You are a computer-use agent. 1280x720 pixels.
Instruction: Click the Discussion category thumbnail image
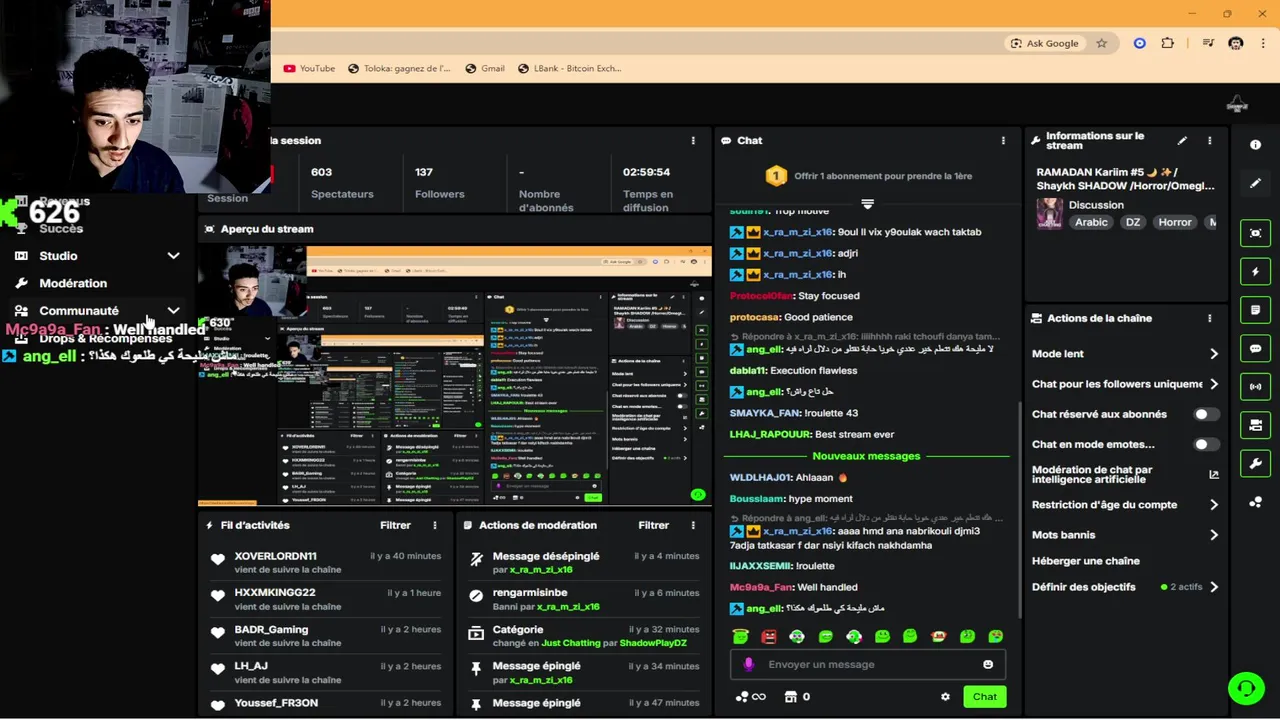click(1049, 213)
